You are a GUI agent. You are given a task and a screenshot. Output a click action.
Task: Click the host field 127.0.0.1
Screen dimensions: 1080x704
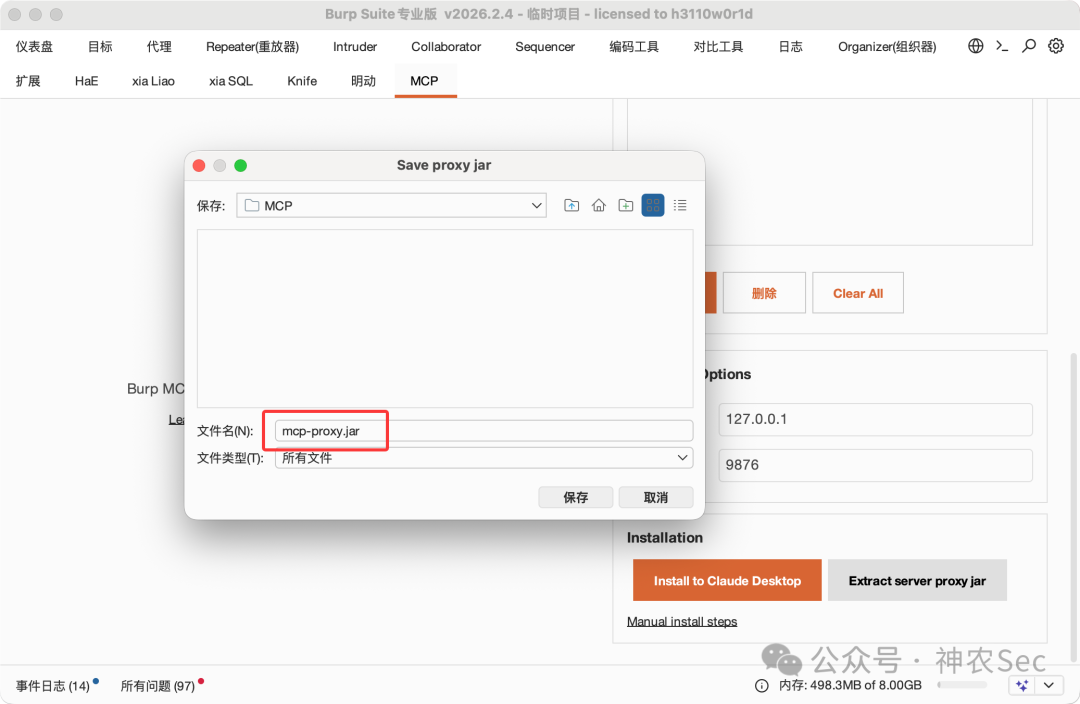pyautogui.click(x=875, y=419)
